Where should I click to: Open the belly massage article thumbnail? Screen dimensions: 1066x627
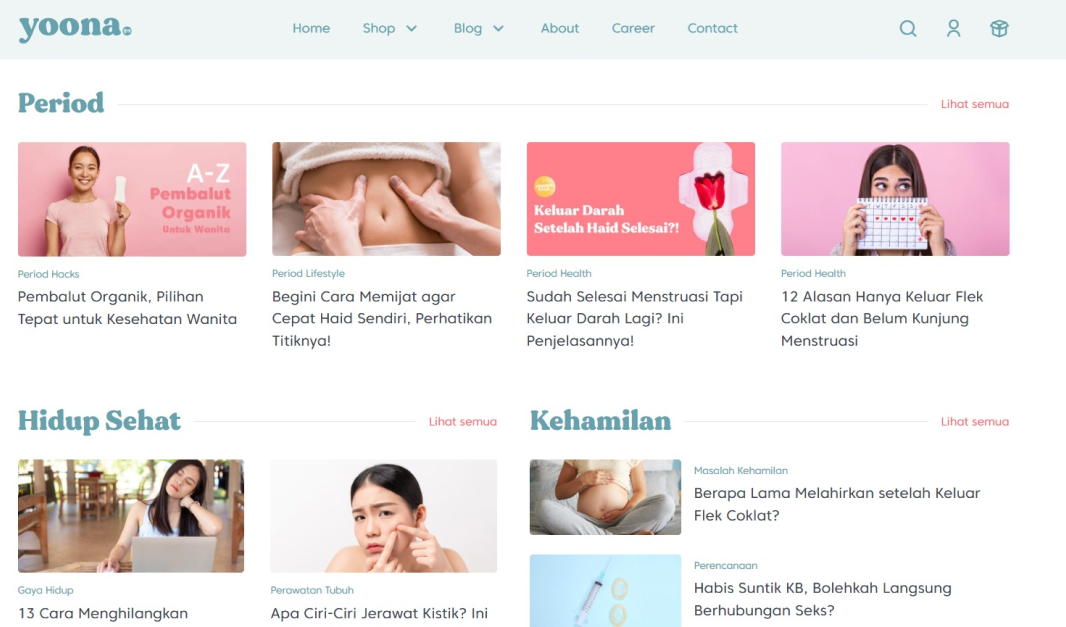tap(386, 199)
